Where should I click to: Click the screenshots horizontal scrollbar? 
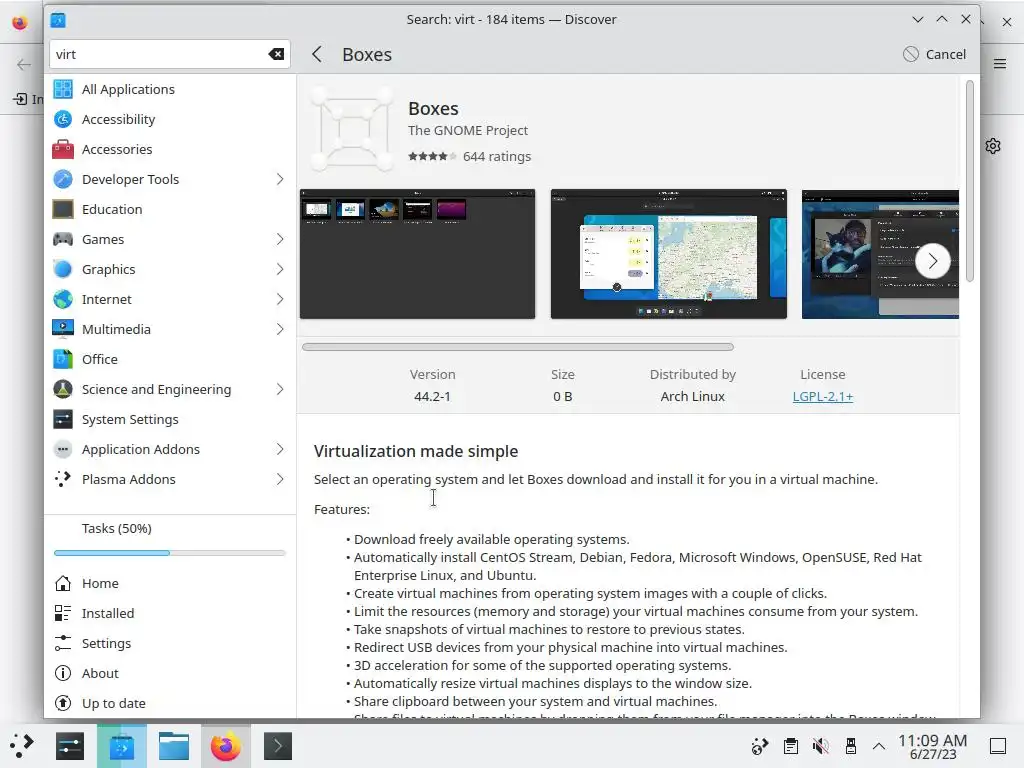click(517, 347)
